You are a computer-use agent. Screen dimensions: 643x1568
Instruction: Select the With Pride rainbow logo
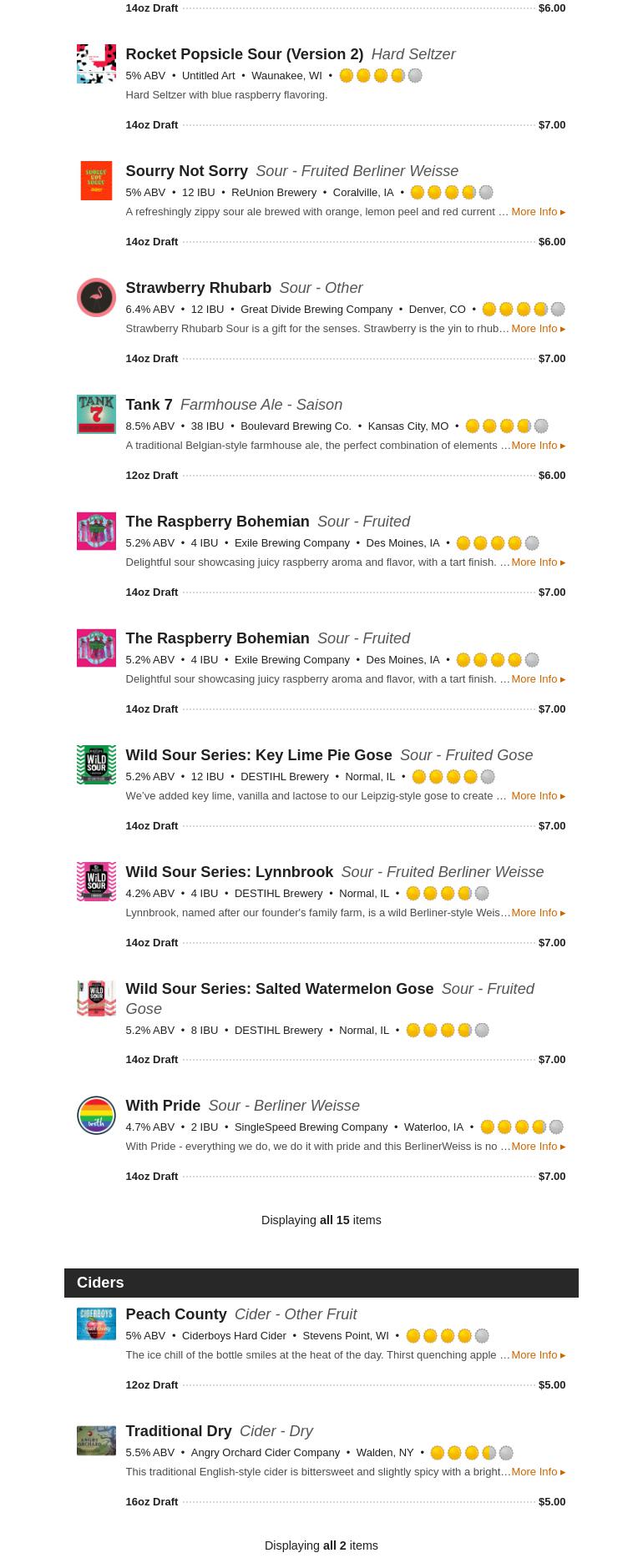96,1115
